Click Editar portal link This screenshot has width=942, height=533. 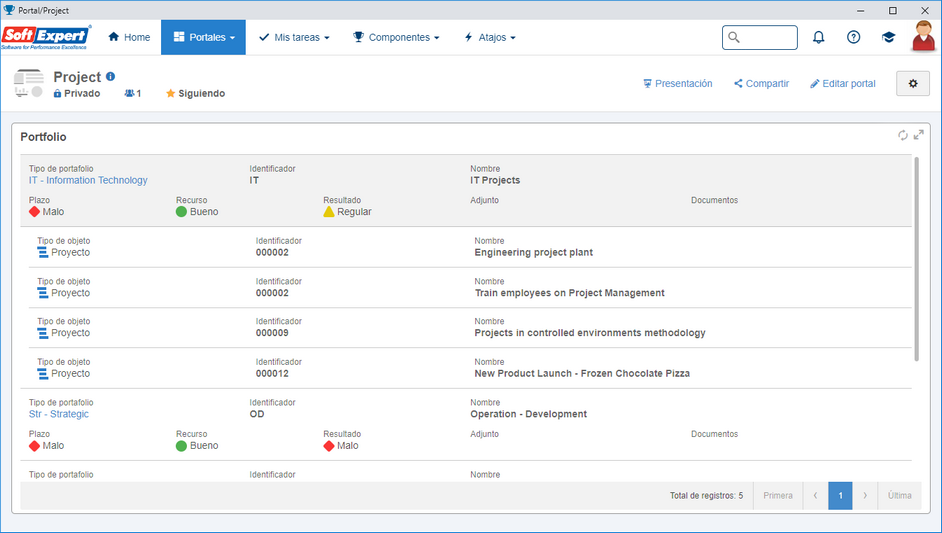coord(842,84)
